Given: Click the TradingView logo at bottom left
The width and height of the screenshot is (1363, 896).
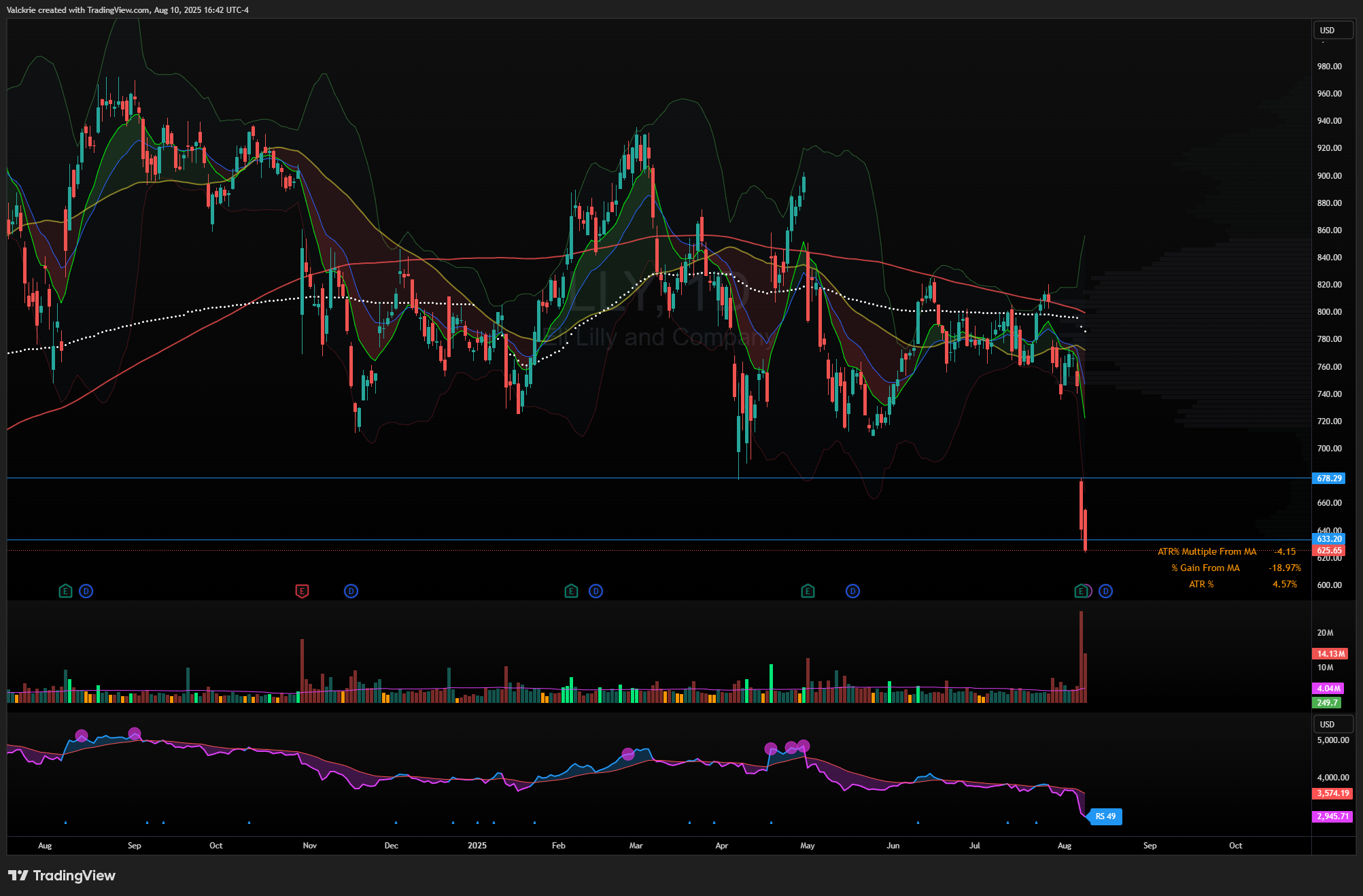Looking at the screenshot, I should [62, 875].
